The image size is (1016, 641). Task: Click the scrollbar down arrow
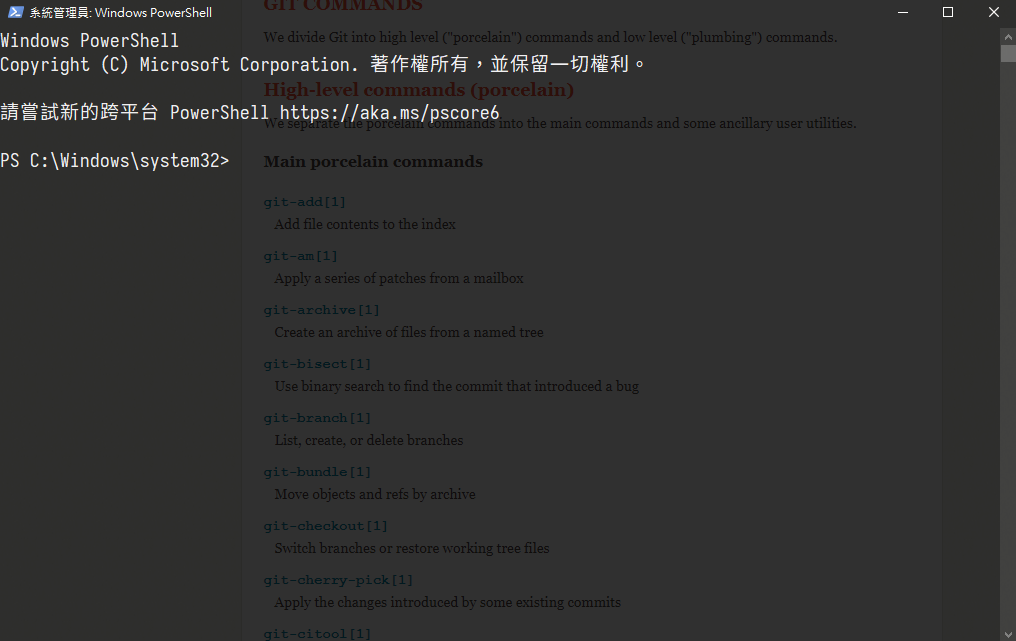(x=1008, y=634)
